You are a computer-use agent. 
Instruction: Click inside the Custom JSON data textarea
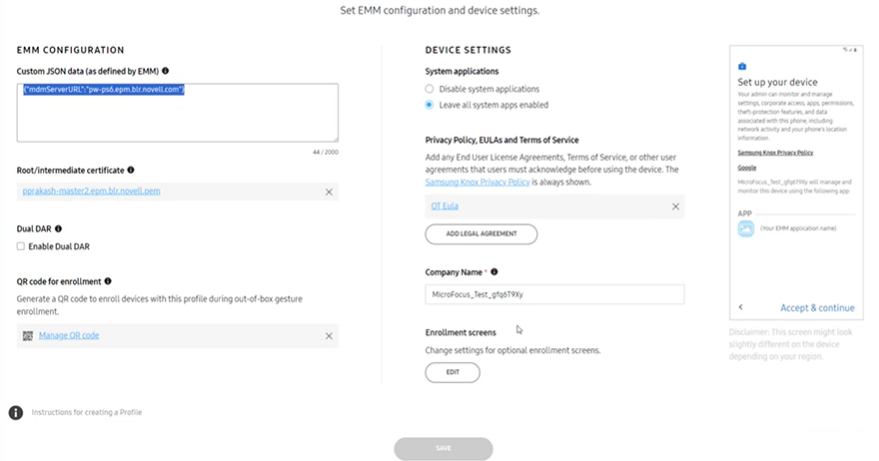pos(177,113)
